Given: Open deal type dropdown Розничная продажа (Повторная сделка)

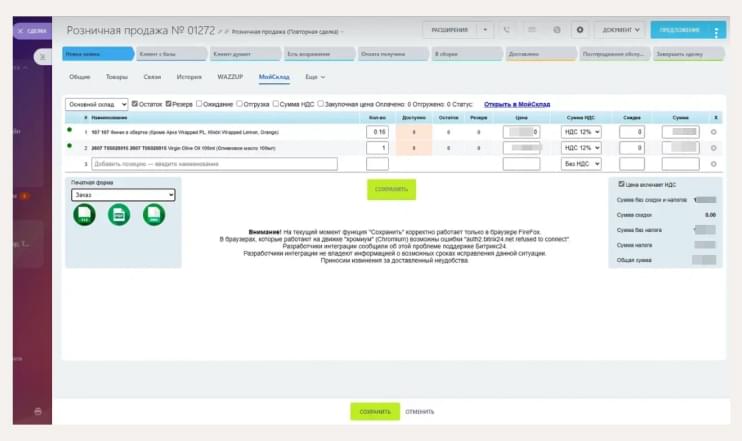Looking at the screenshot, I should click(x=287, y=32).
